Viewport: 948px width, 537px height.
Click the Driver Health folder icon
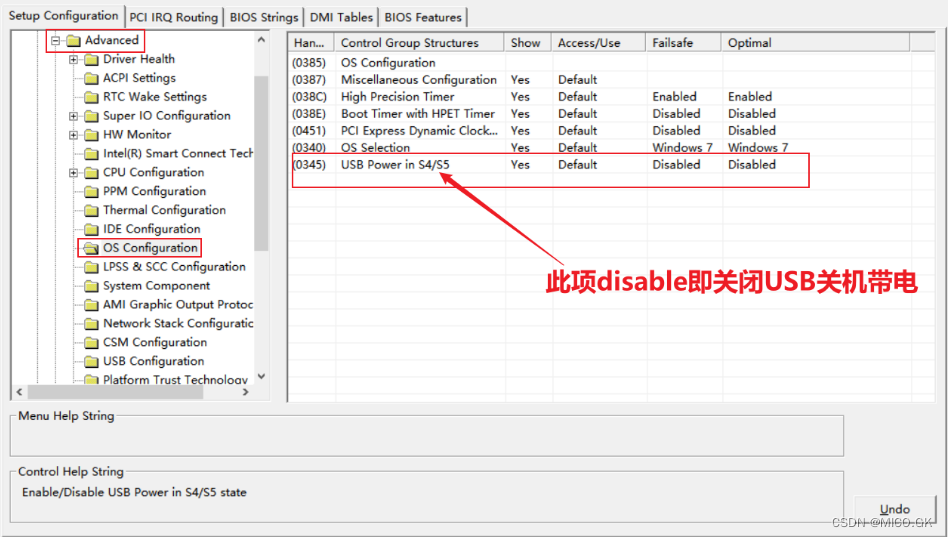click(91, 59)
